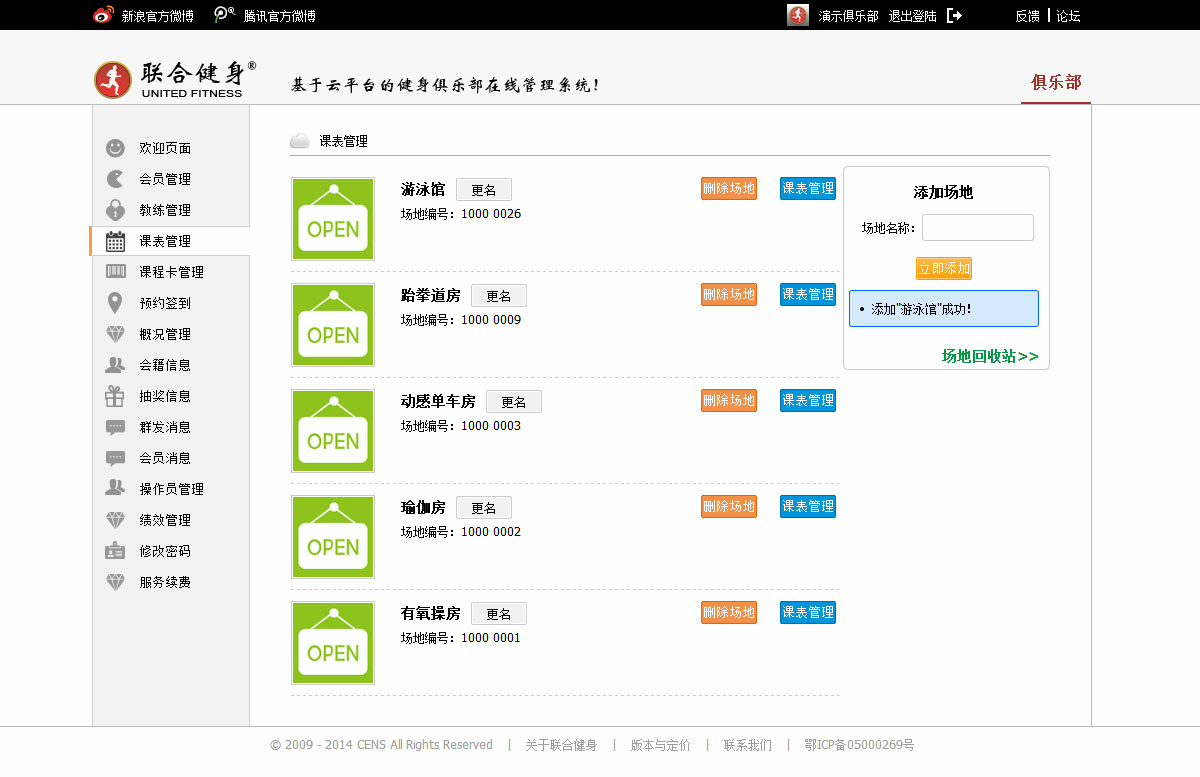Click the calendar icon beside 课表管理
The width and height of the screenshot is (1200, 777).
(x=116, y=241)
